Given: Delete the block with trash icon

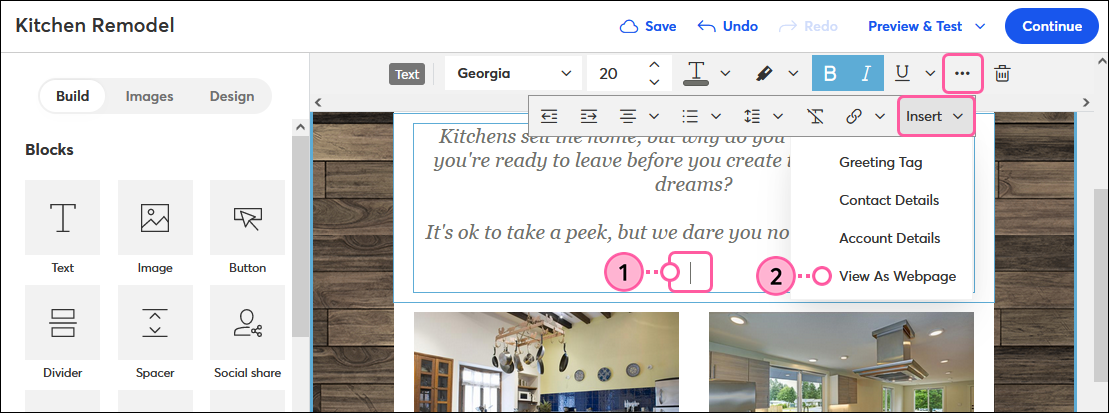Looking at the screenshot, I should click(1003, 74).
